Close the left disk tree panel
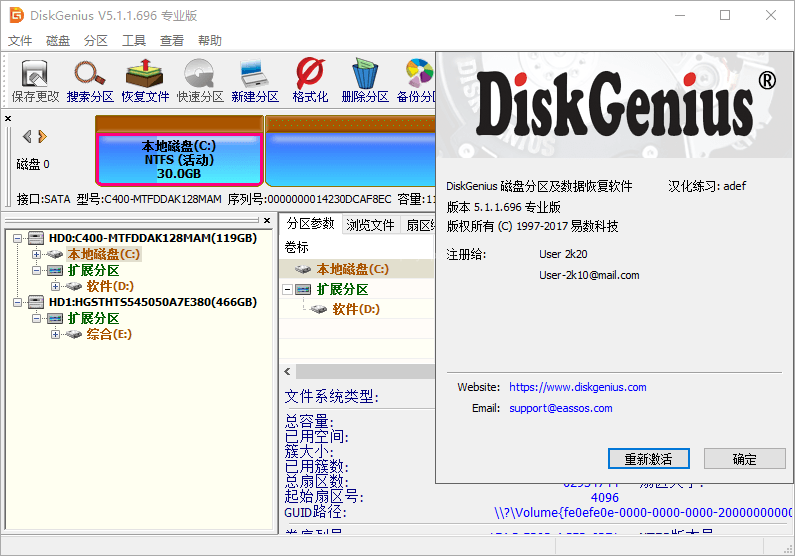 pos(266,220)
